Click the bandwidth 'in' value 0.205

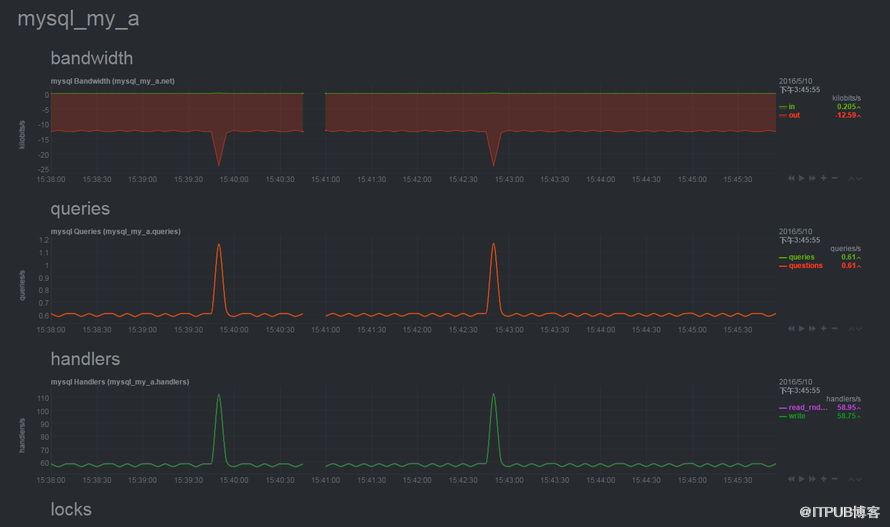848,107
